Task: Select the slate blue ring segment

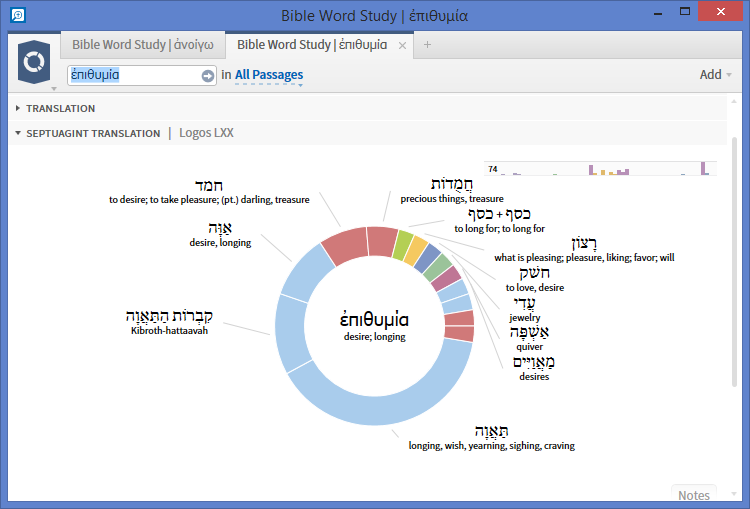Action: coord(427,258)
